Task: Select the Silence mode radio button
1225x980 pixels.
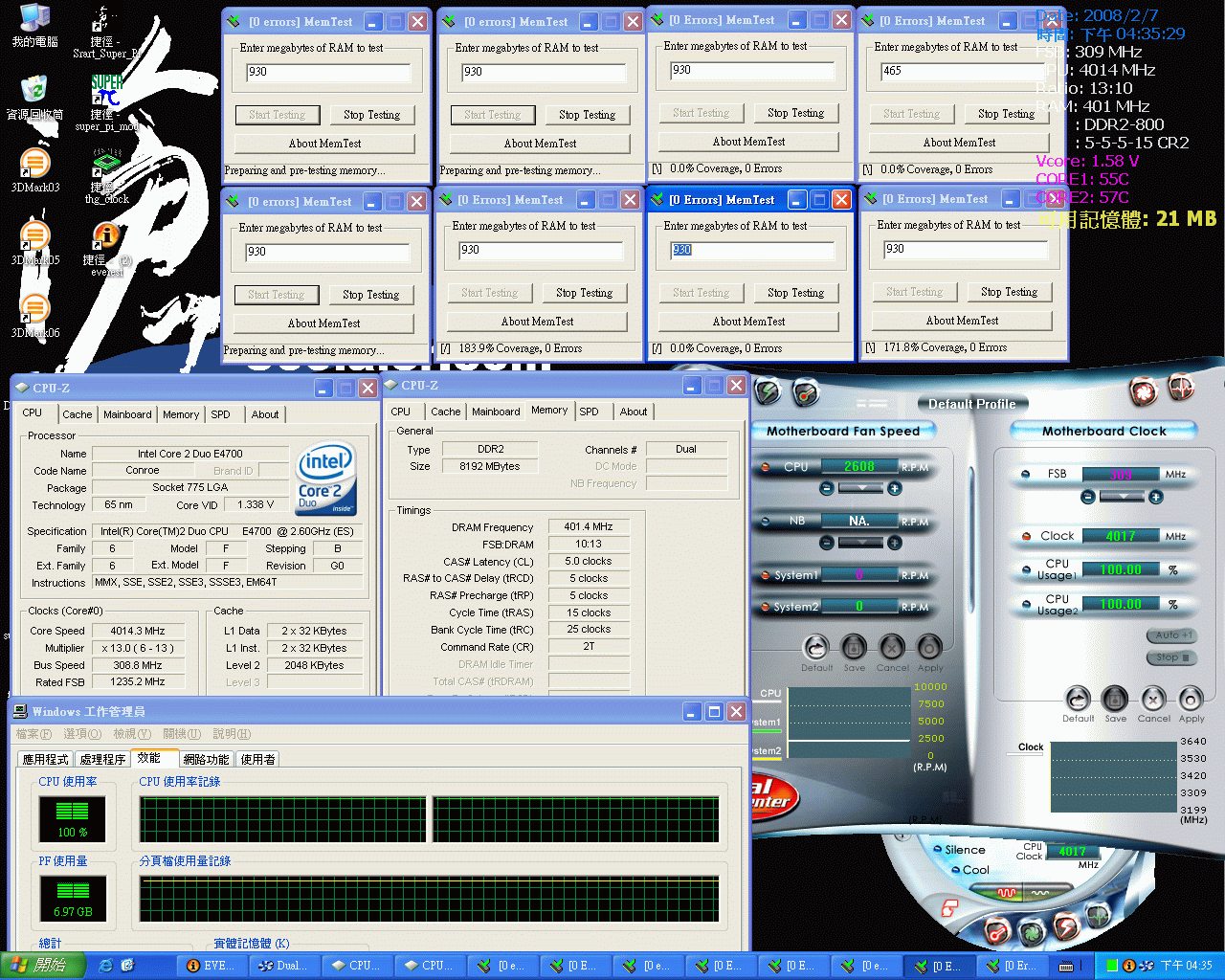Action: point(938,850)
